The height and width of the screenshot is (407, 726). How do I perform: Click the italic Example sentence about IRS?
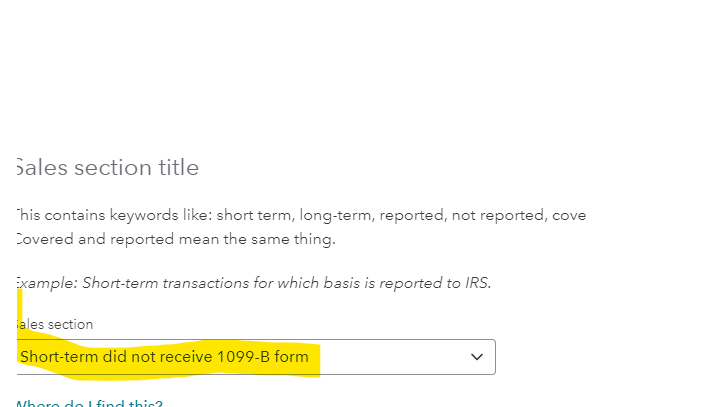click(x=254, y=283)
